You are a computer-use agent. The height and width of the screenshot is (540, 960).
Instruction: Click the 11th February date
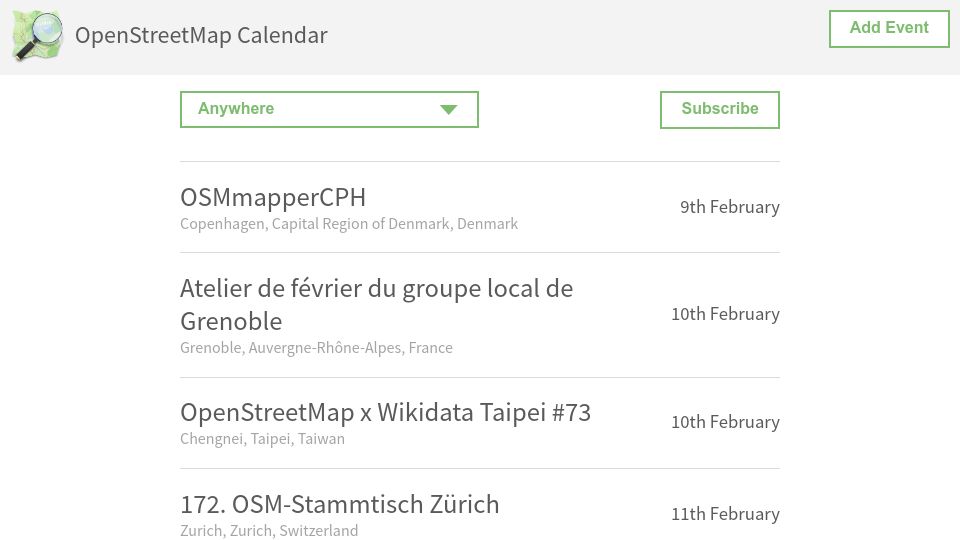click(726, 514)
